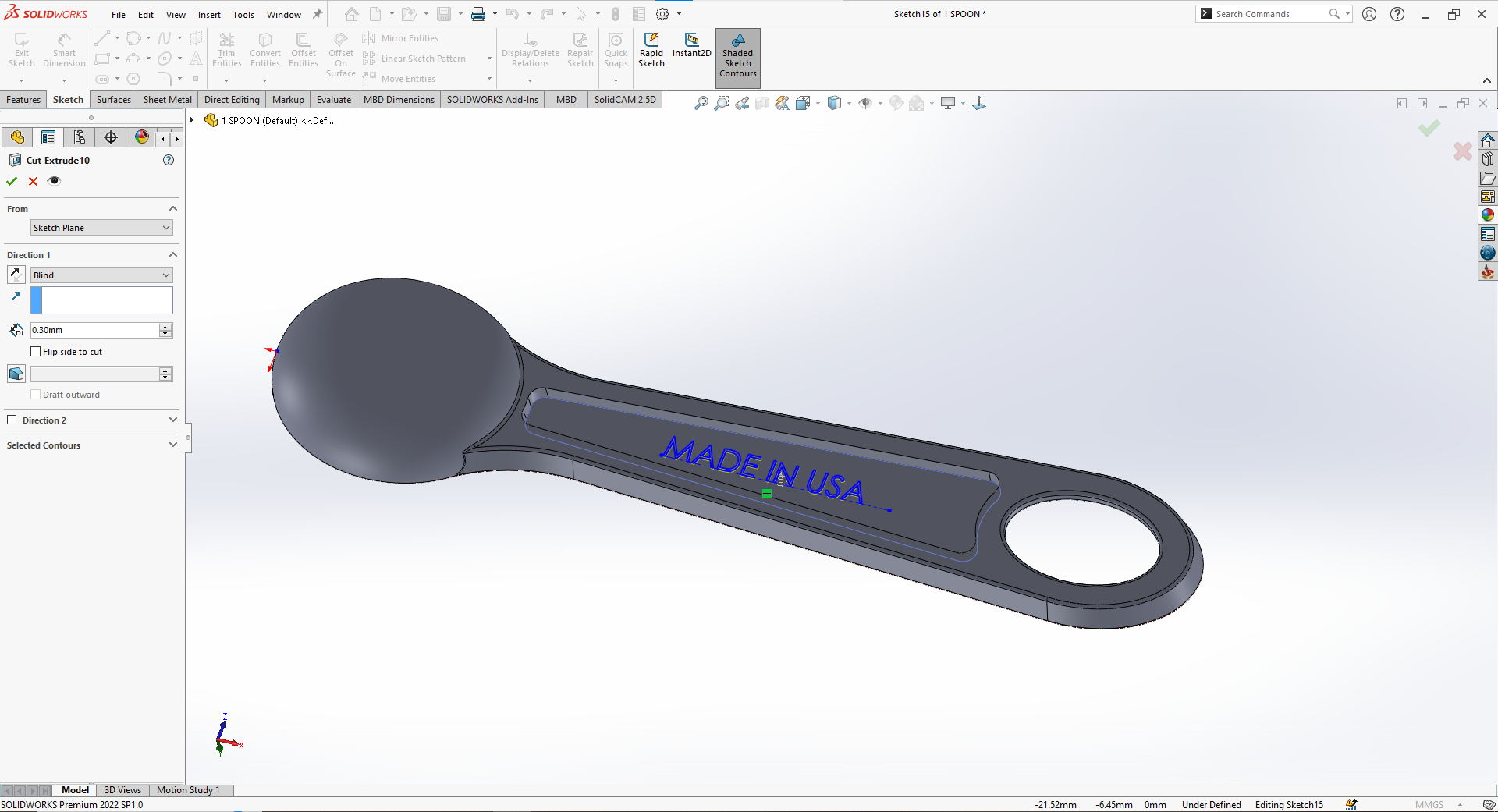
Task: Enable the Direction 2 checkbox
Action: click(x=12, y=420)
